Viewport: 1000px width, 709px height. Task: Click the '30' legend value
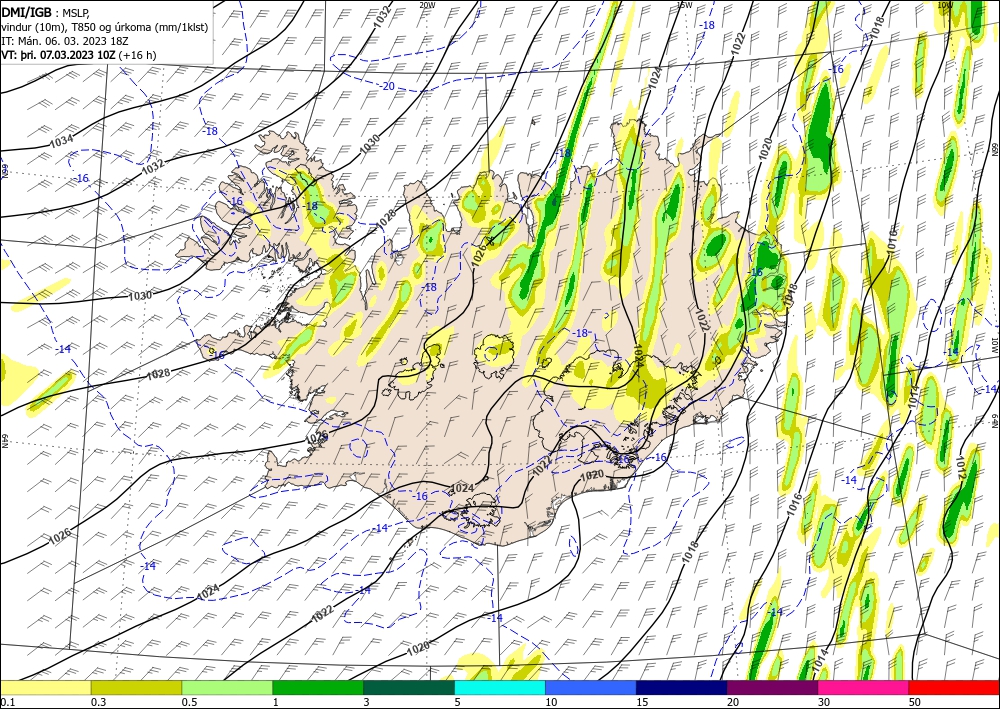coord(824,702)
